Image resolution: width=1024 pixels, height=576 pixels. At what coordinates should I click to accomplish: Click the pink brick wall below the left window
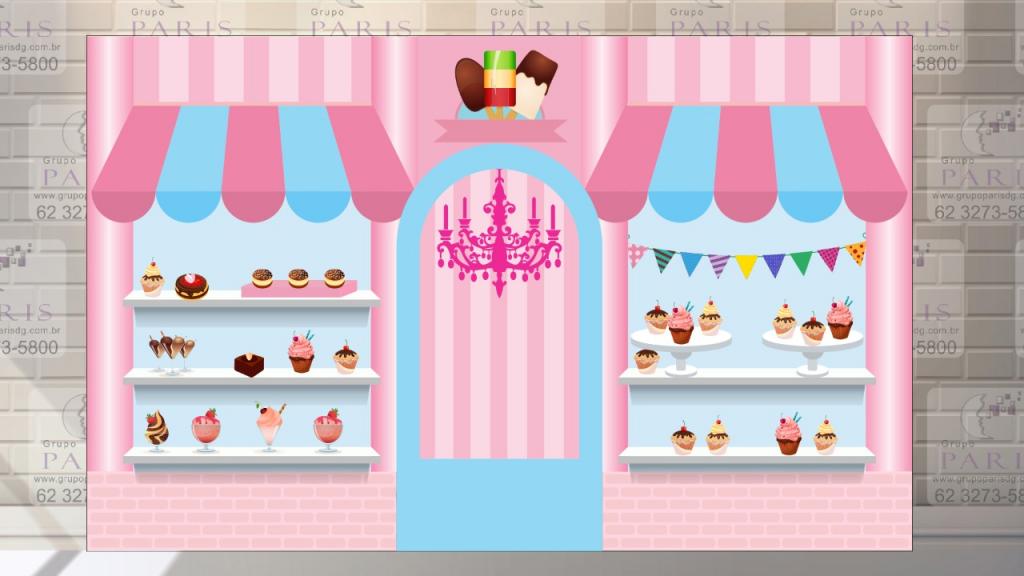tap(240, 510)
